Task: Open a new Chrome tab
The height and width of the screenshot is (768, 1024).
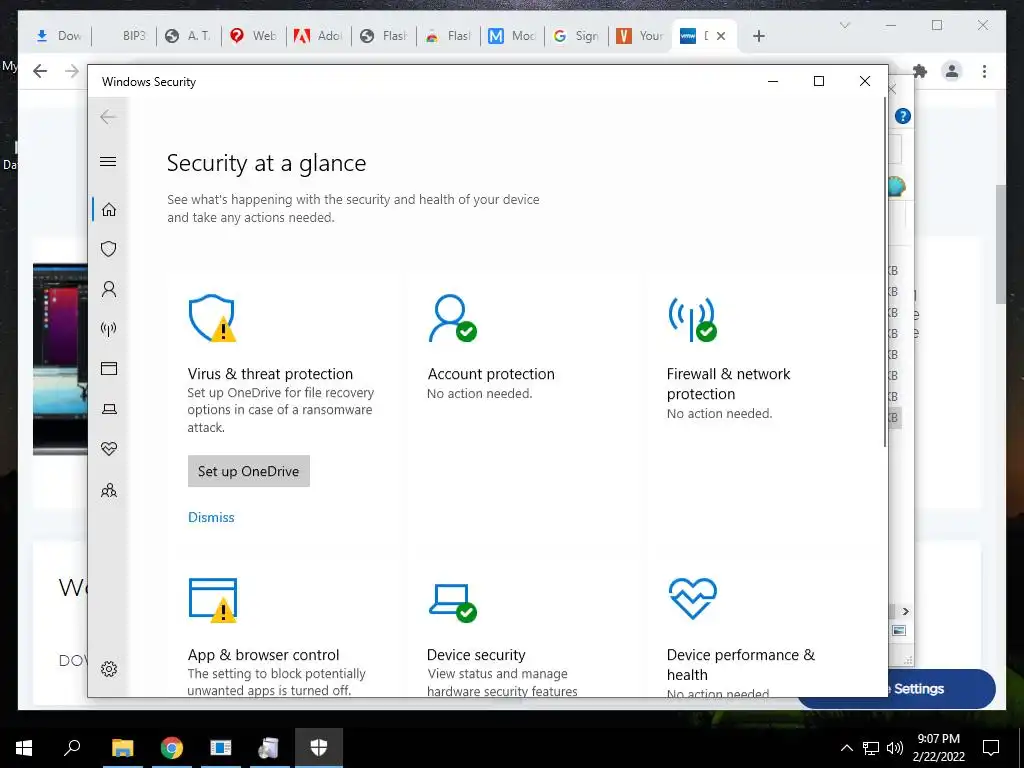Action: pyautogui.click(x=758, y=36)
